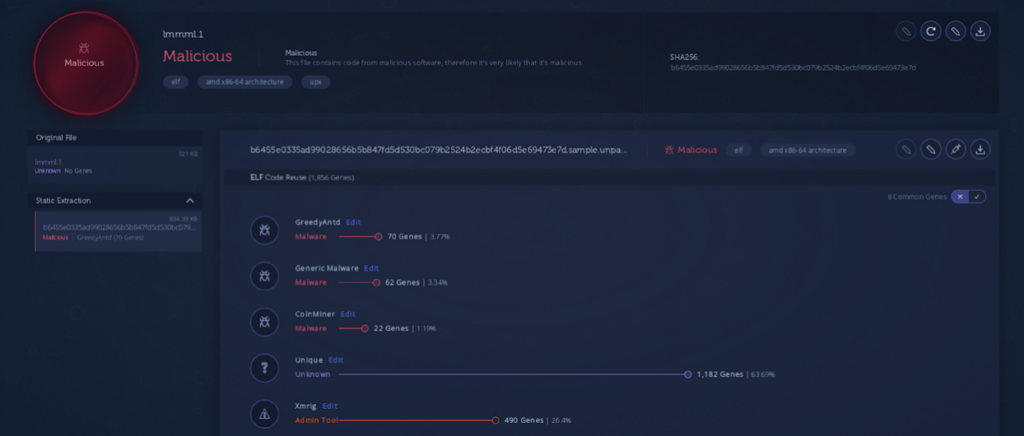Click the 8 Common Genes label

(x=917, y=196)
